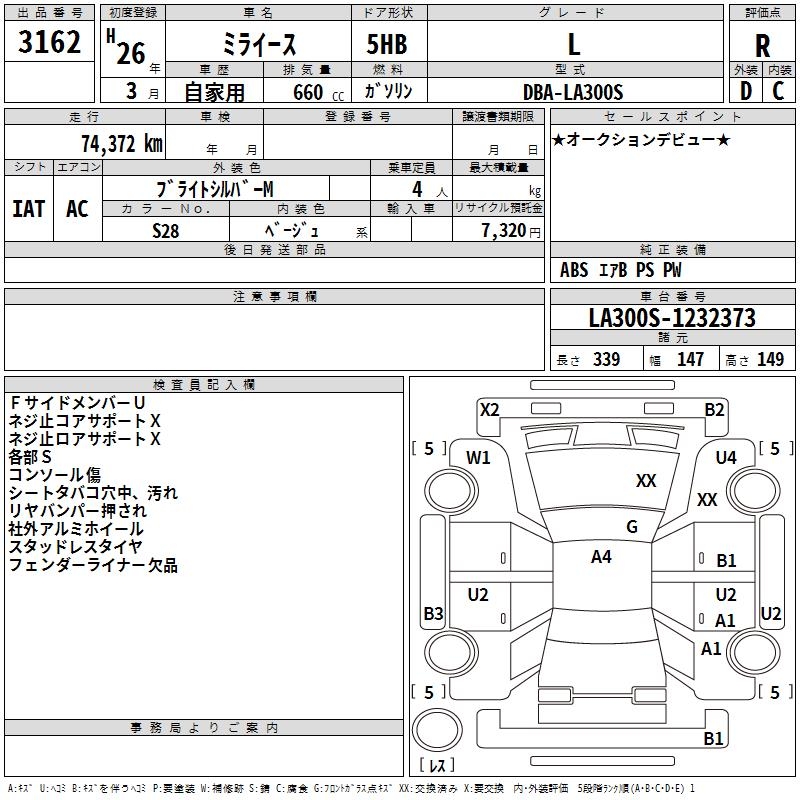Select chassis number LA300S-1232373

672,318
